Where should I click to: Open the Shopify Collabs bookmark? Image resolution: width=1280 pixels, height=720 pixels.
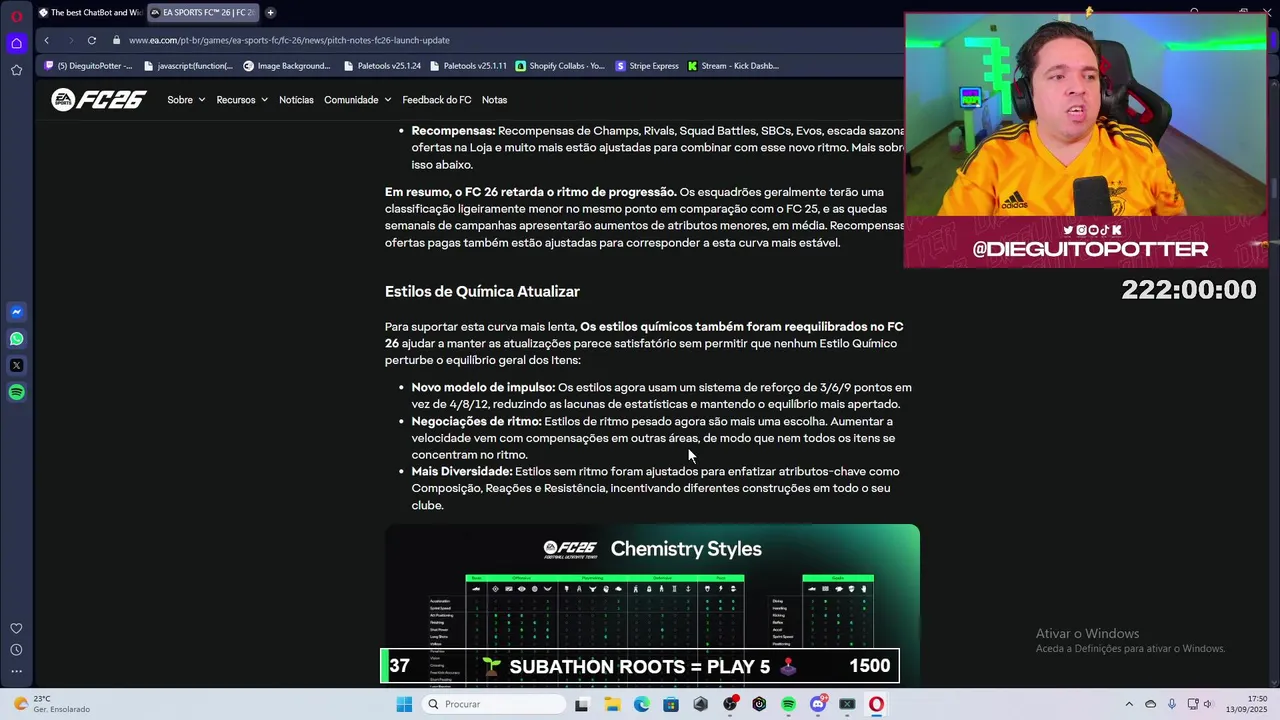coord(560,66)
